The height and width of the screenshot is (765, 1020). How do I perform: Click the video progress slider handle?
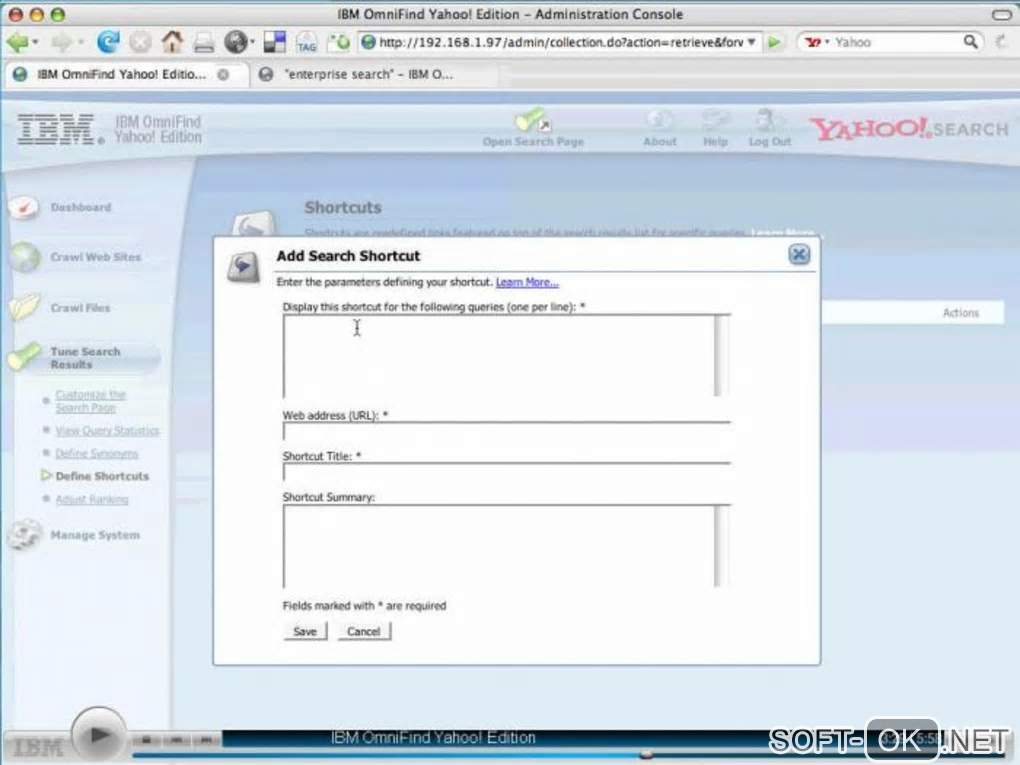[646, 755]
